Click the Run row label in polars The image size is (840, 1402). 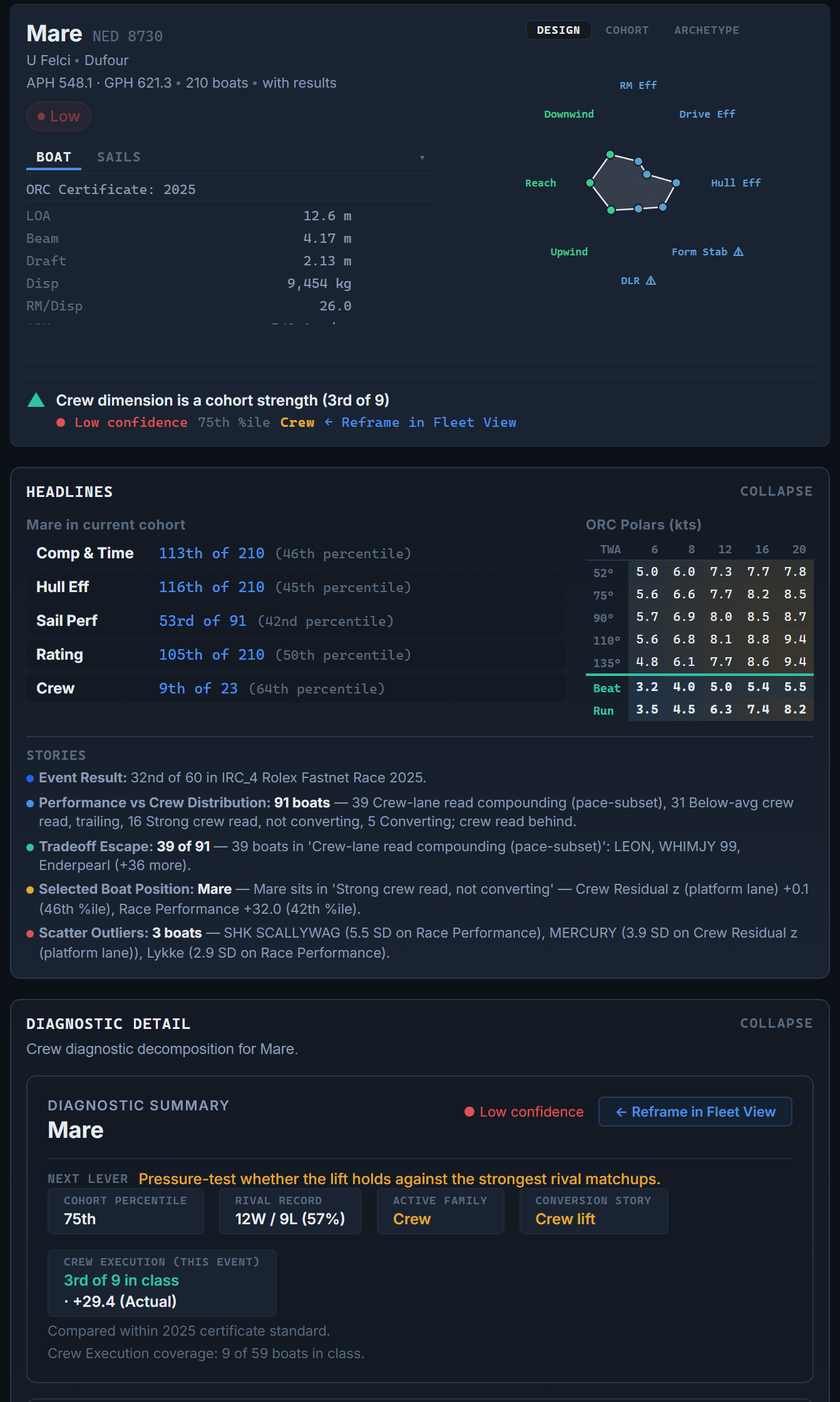coord(603,710)
